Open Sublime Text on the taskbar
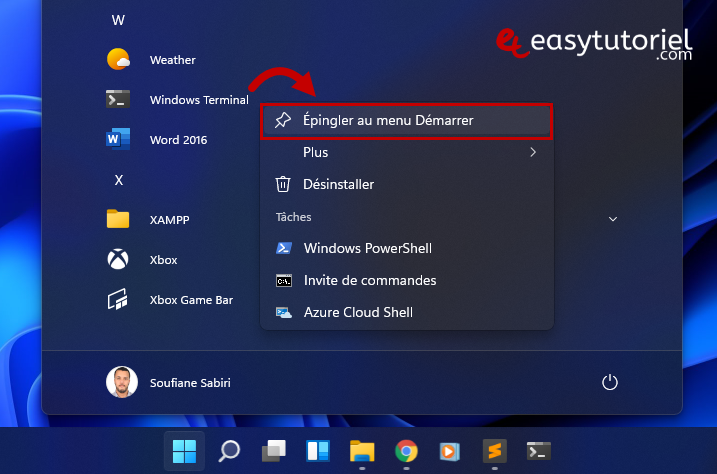The width and height of the screenshot is (717, 474). click(x=494, y=451)
